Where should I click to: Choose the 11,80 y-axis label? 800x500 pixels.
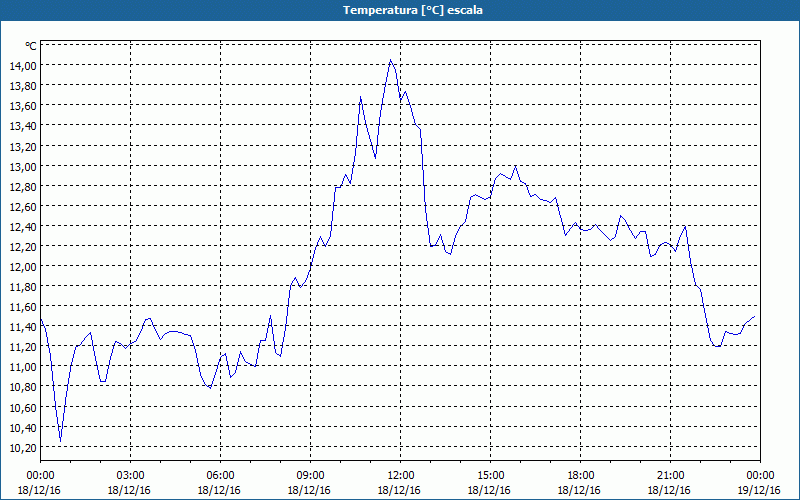[x=22, y=286]
